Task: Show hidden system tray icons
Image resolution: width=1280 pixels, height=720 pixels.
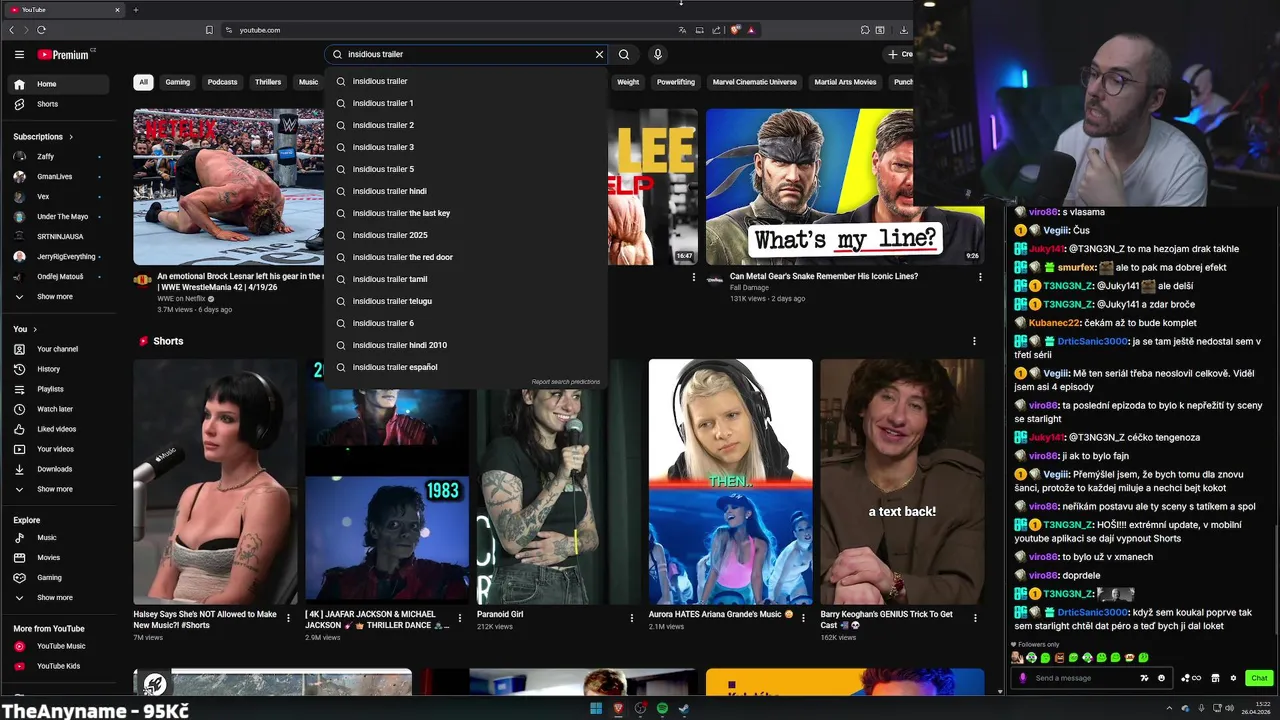Action: (x=1168, y=709)
